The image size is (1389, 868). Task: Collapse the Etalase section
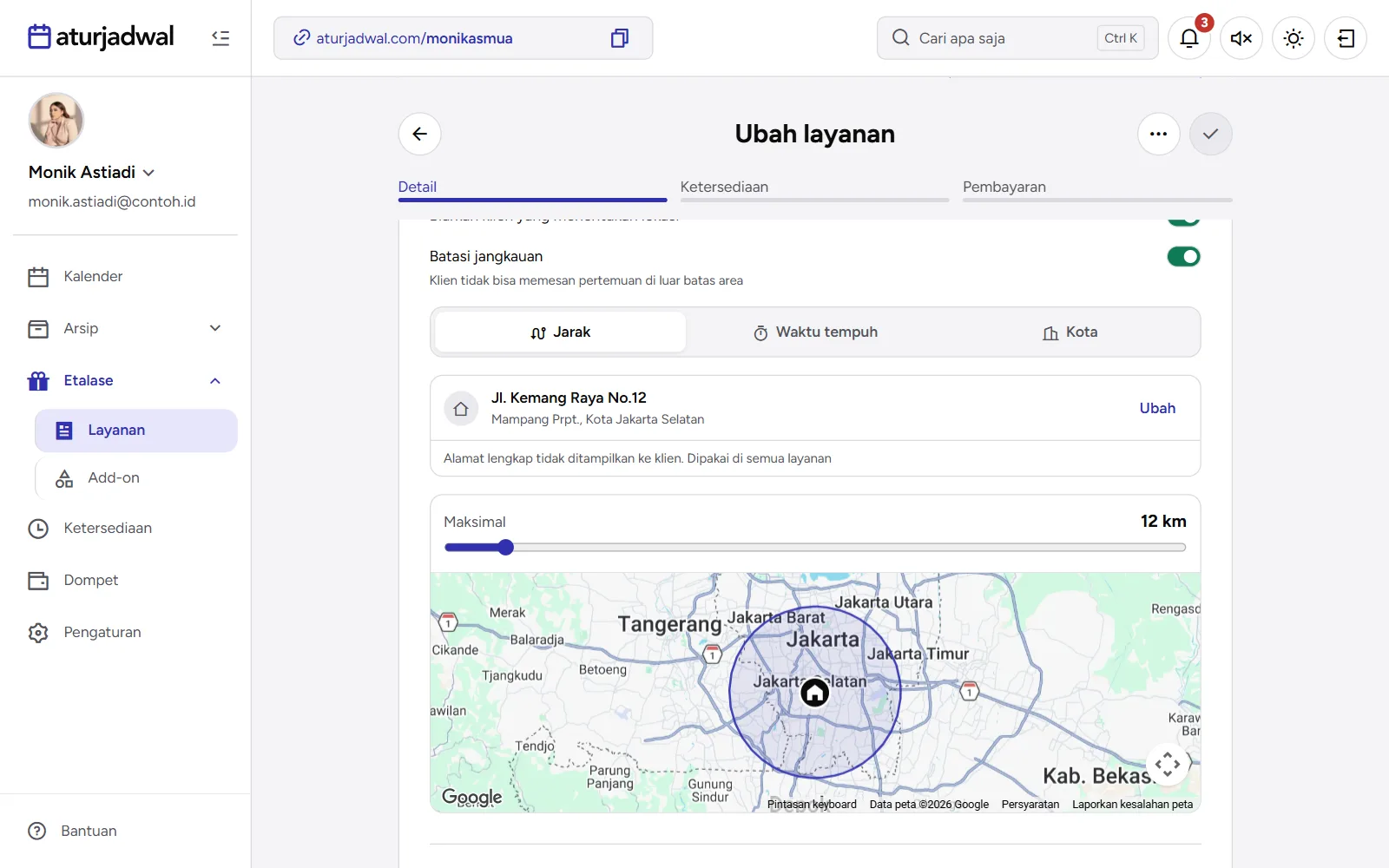click(x=125, y=381)
